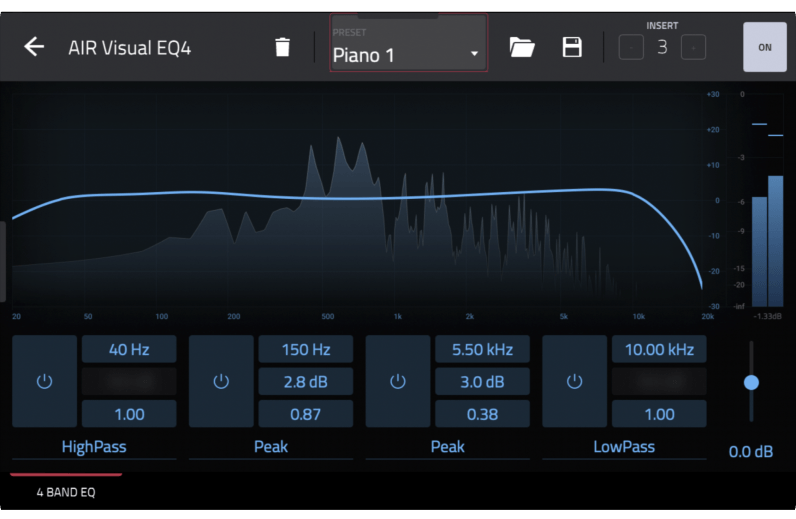Select the 2.8 dB gain field
This screenshot has height=519, width=796.
(x=305, y=381)
